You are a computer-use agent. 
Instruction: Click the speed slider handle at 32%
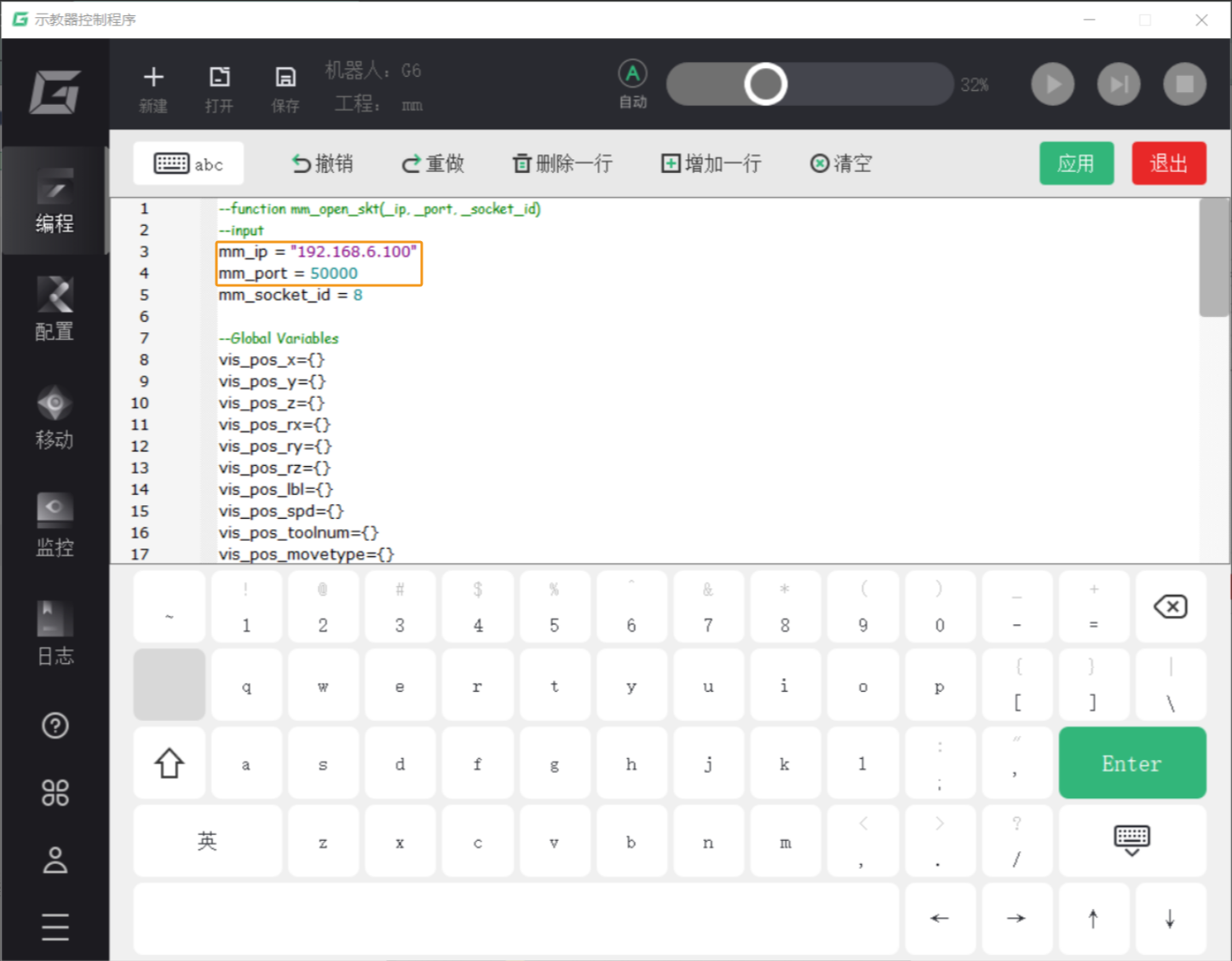(x=765, y=84)
